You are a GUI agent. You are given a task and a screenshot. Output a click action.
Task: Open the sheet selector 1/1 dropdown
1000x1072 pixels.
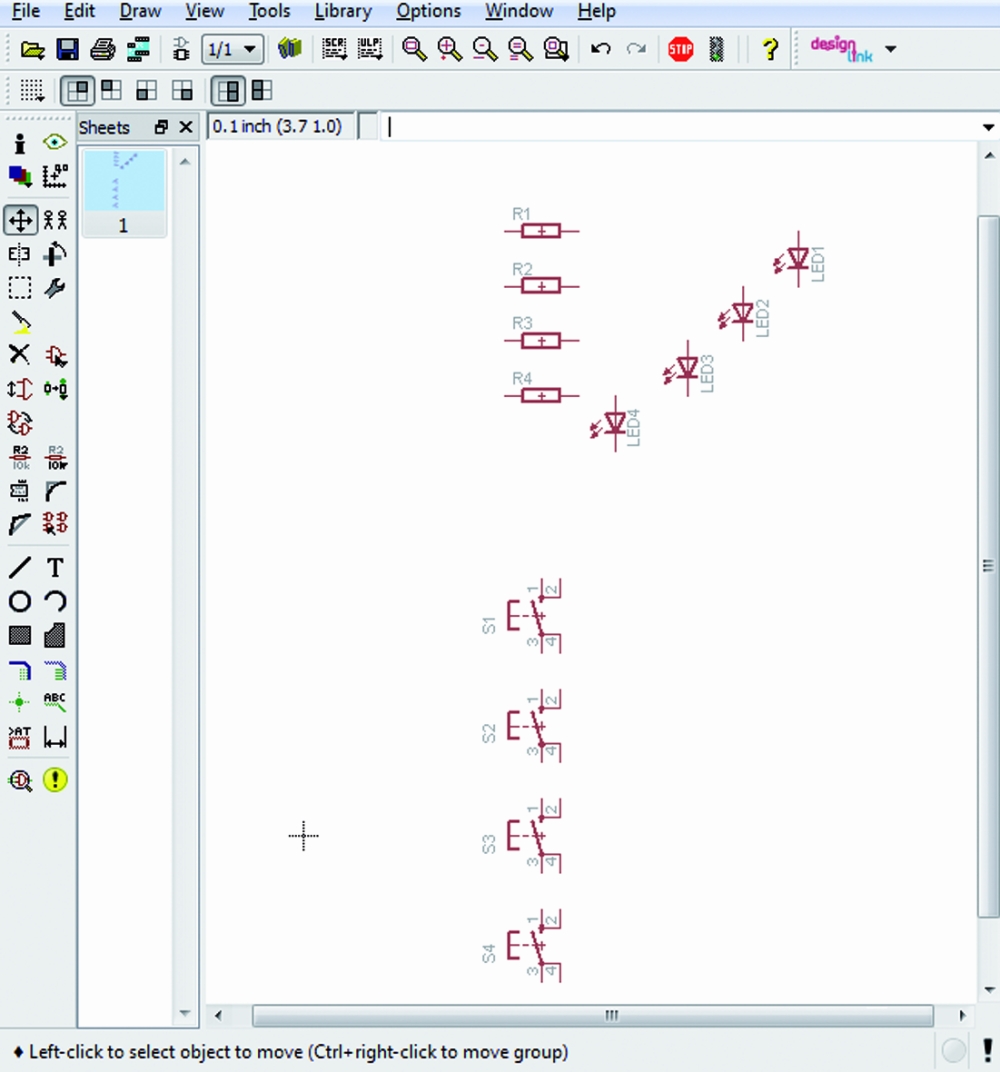(233, 49)
